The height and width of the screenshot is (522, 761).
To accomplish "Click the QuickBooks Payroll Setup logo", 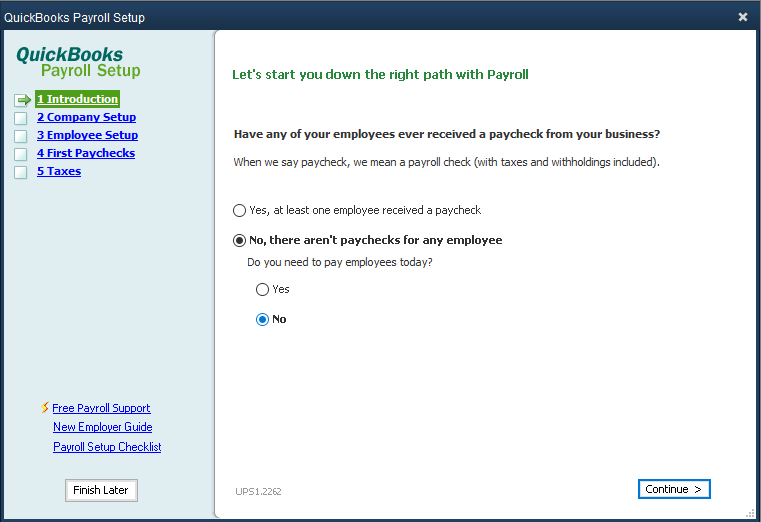I will [78, 62].
